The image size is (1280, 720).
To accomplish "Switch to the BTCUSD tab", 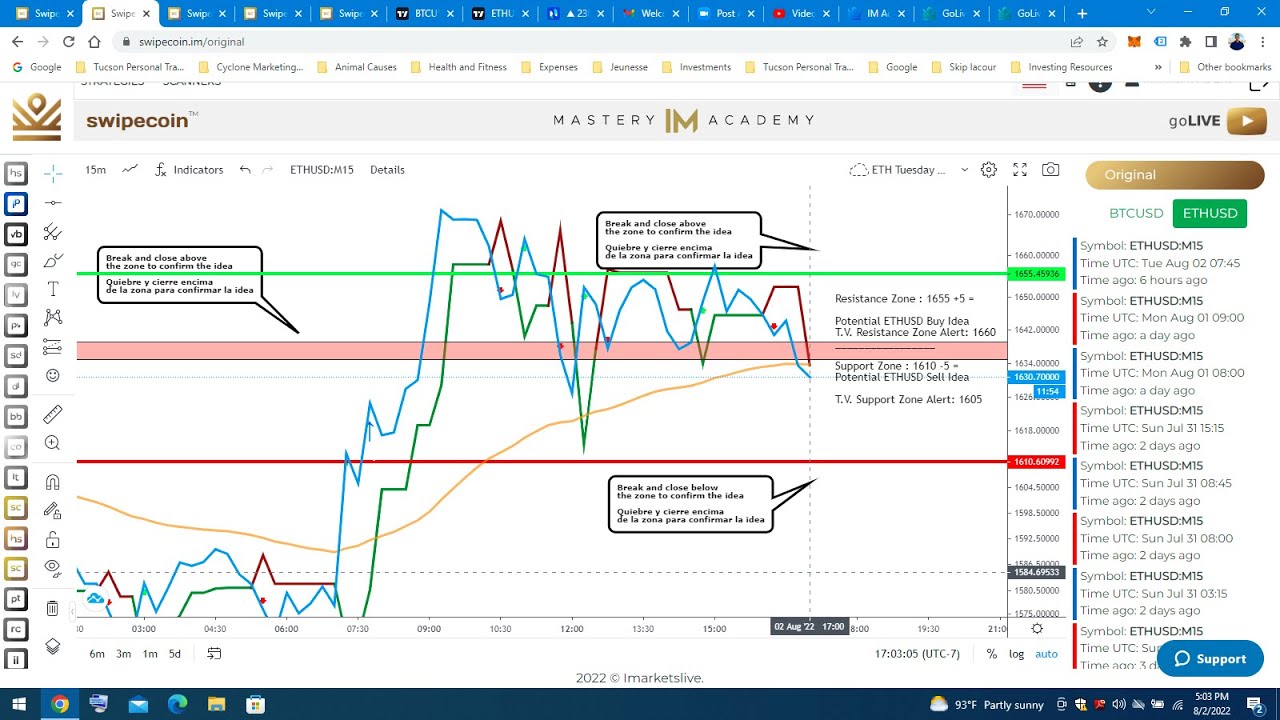I will pos(1136,213).
